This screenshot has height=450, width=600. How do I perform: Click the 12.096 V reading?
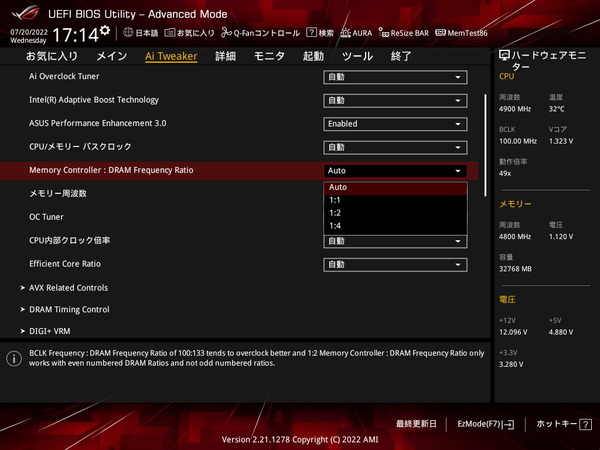513,332
